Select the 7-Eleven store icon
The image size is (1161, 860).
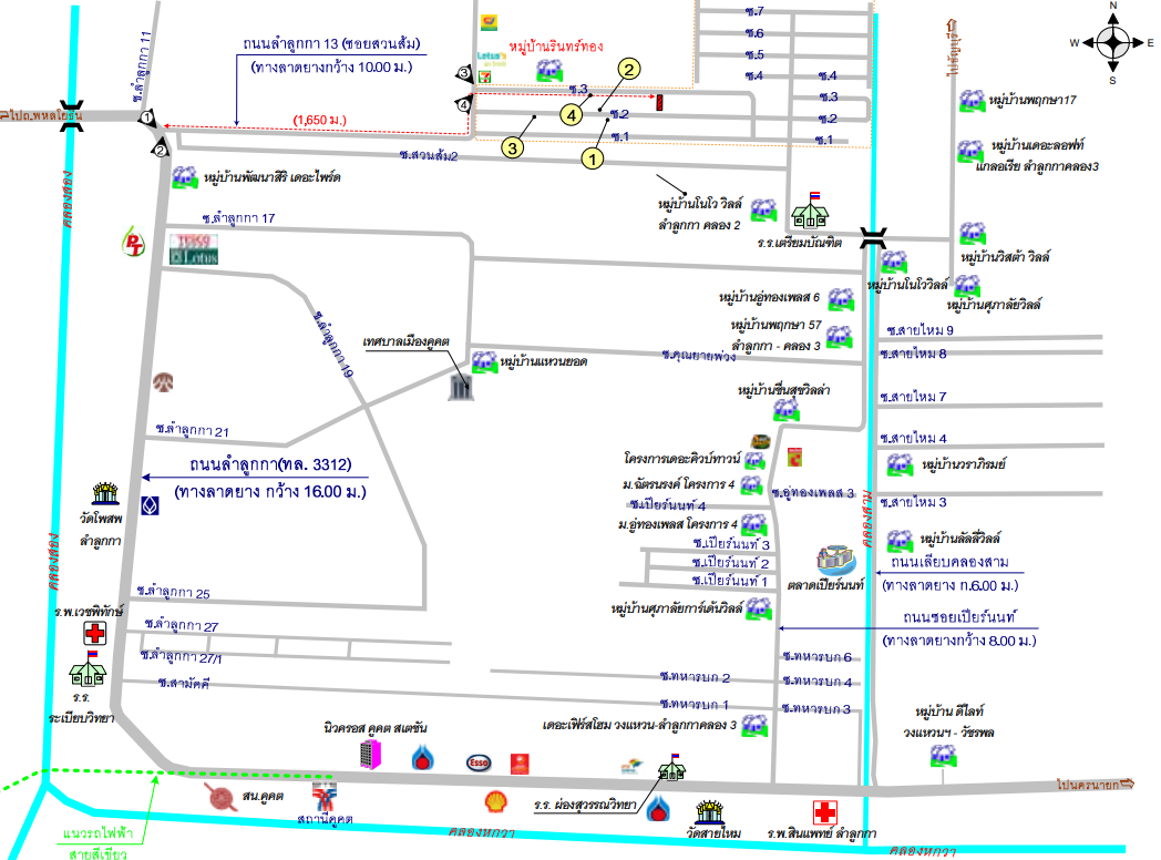coord(486,73)
